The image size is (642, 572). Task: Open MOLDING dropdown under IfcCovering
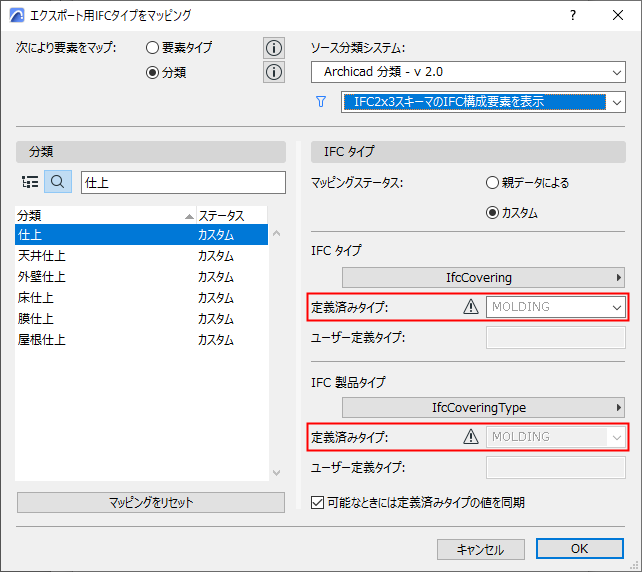click(x=556, y=307)
